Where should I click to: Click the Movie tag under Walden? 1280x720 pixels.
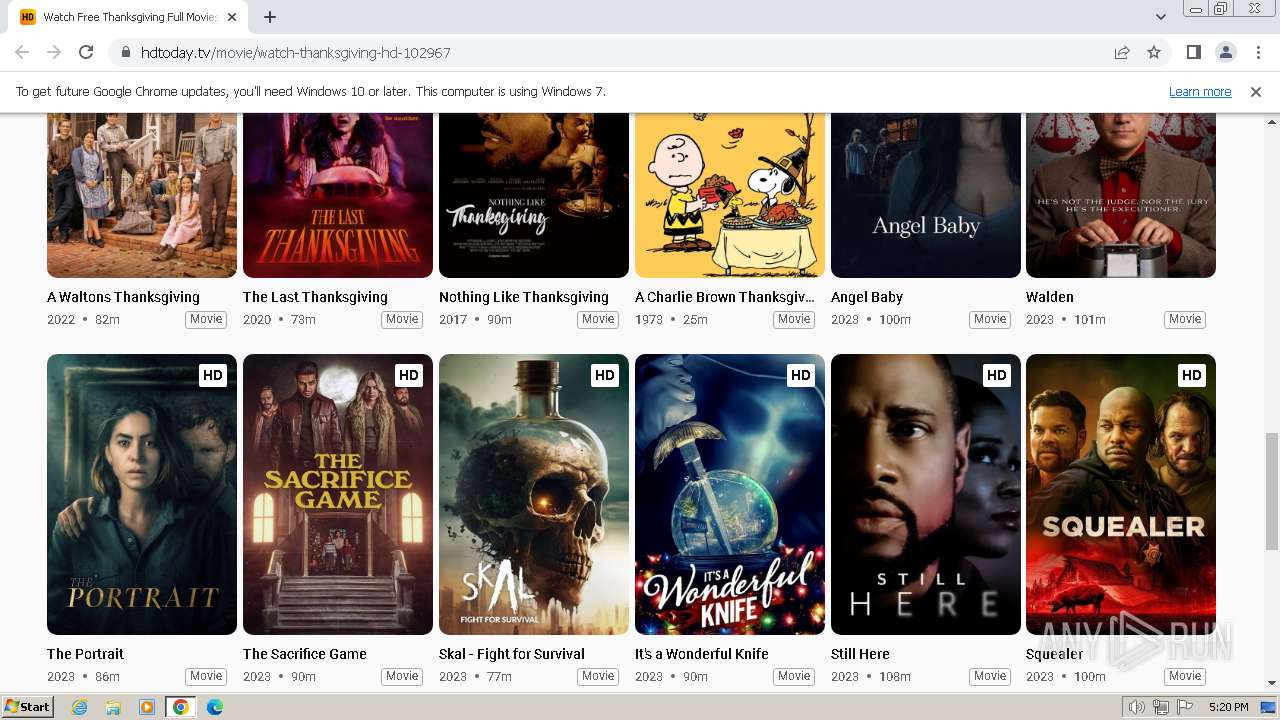pos(1185,320)
